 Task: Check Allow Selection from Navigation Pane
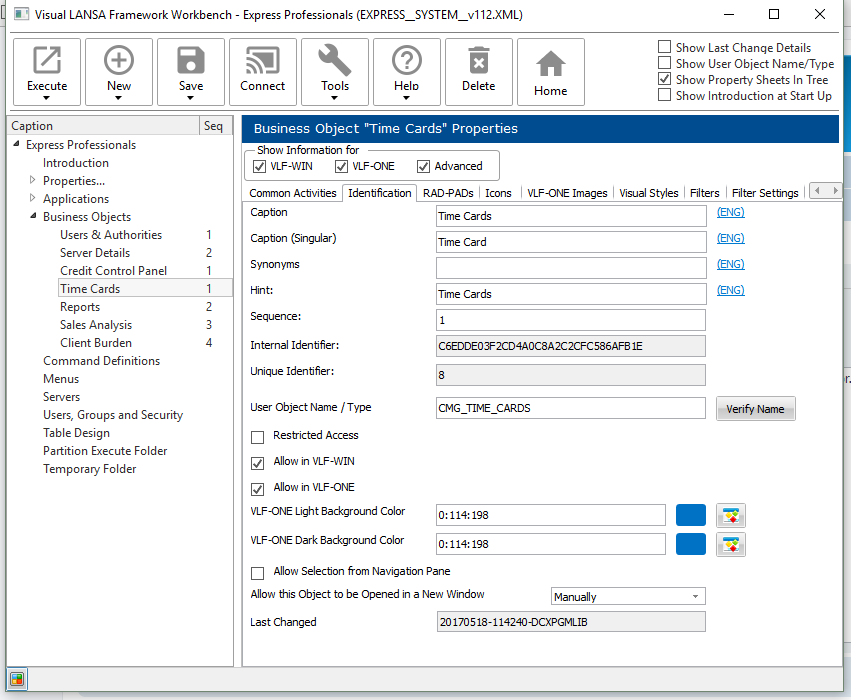click(258, 573)
